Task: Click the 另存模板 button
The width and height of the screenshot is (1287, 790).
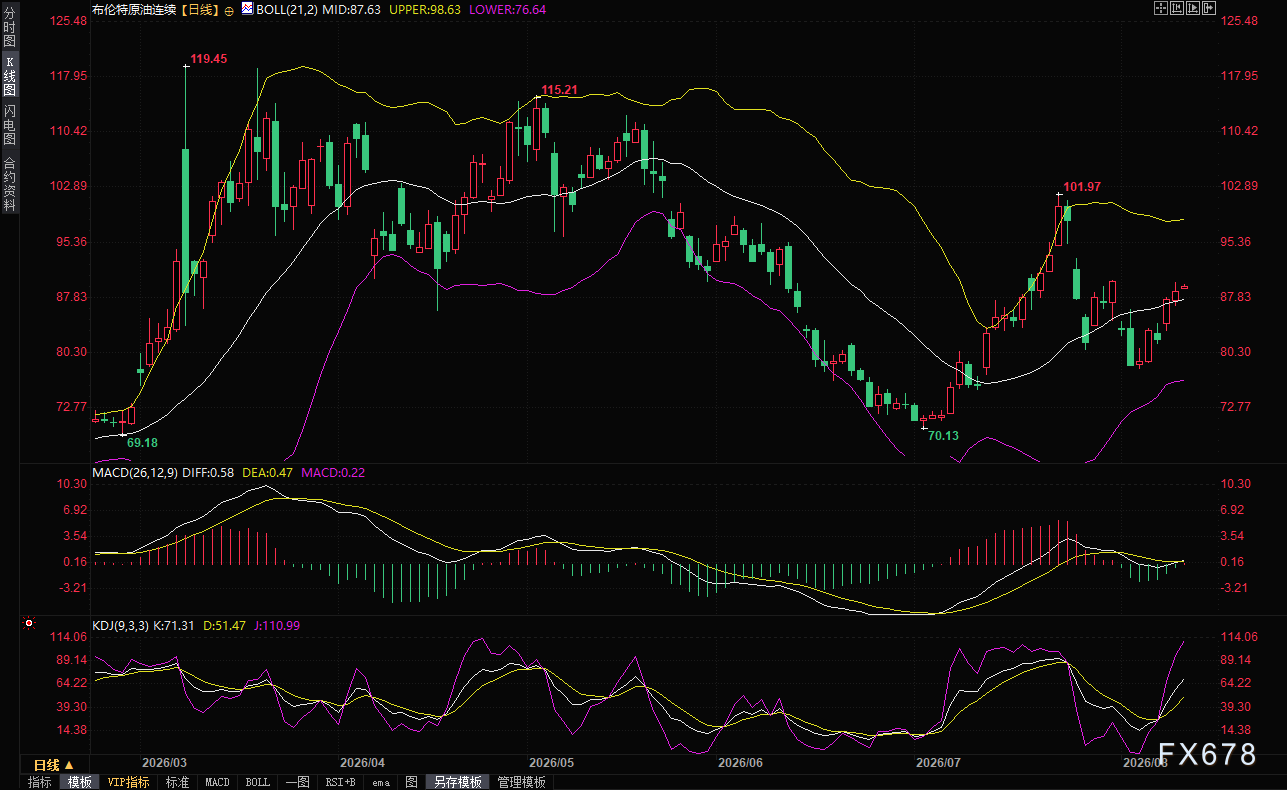Action: pyautogui.click(x=458, y=782)
